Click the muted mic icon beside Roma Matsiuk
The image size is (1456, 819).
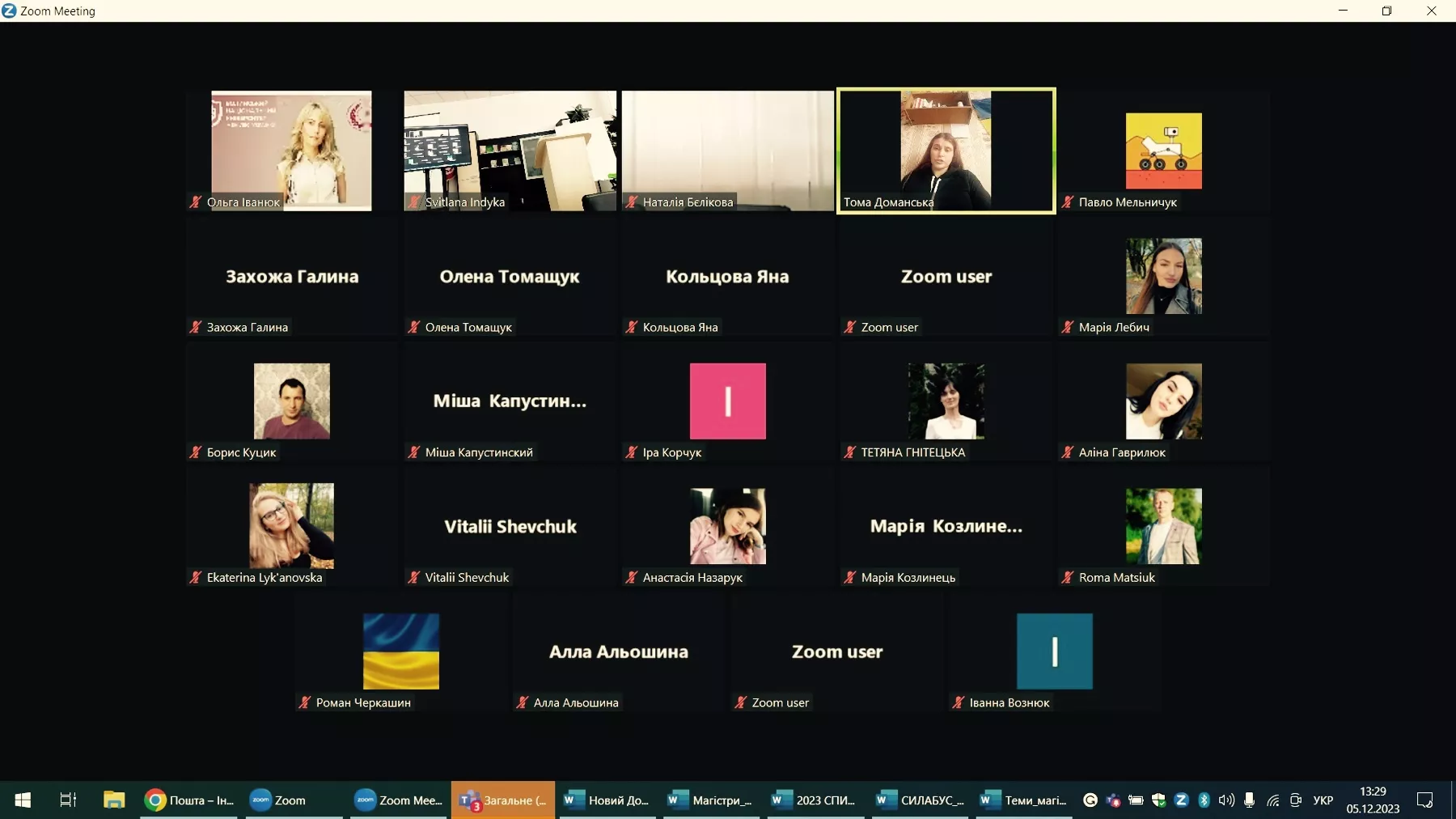[1068, 578]
